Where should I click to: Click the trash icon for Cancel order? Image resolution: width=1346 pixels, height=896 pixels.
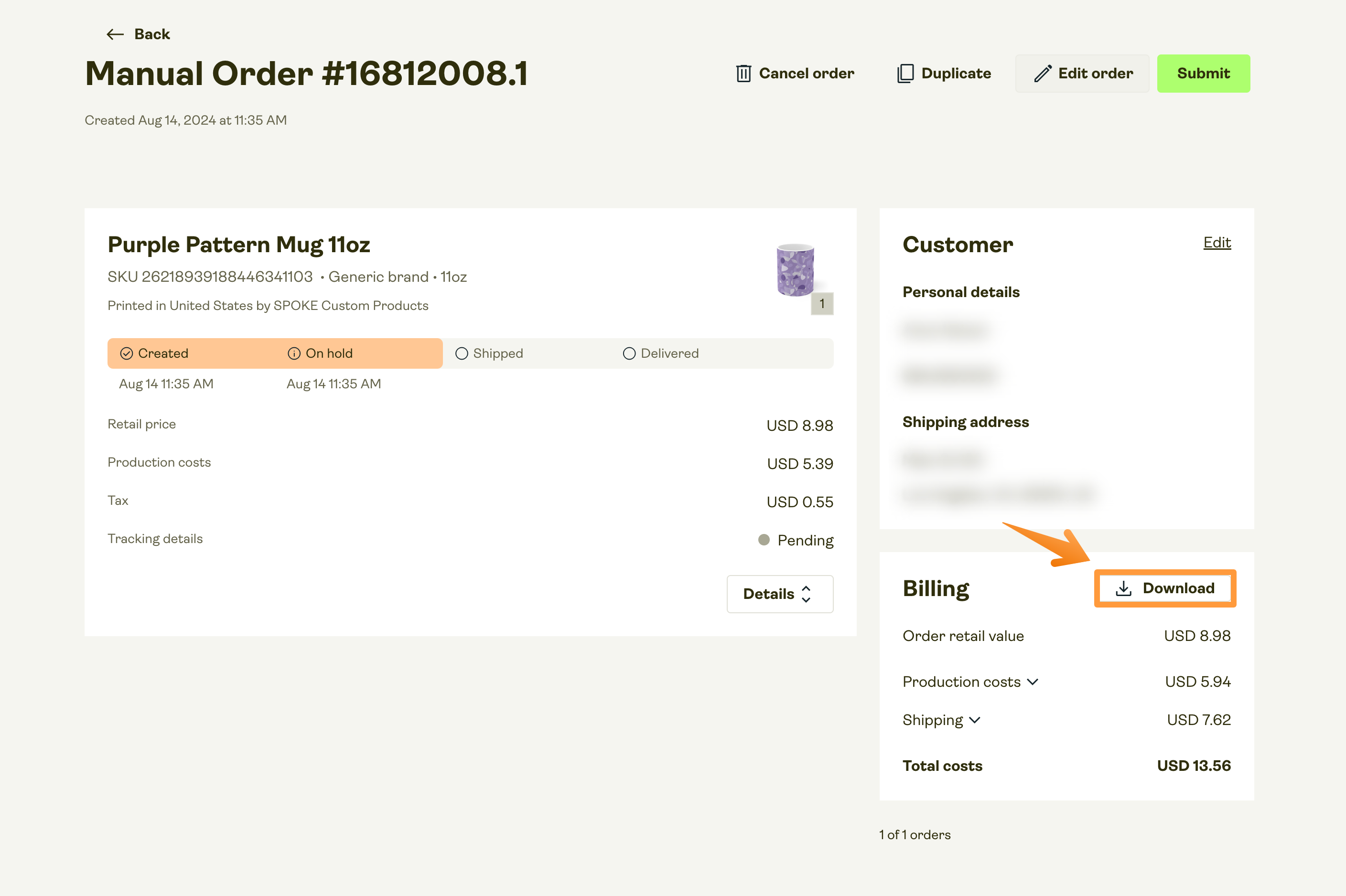[743, 73]
